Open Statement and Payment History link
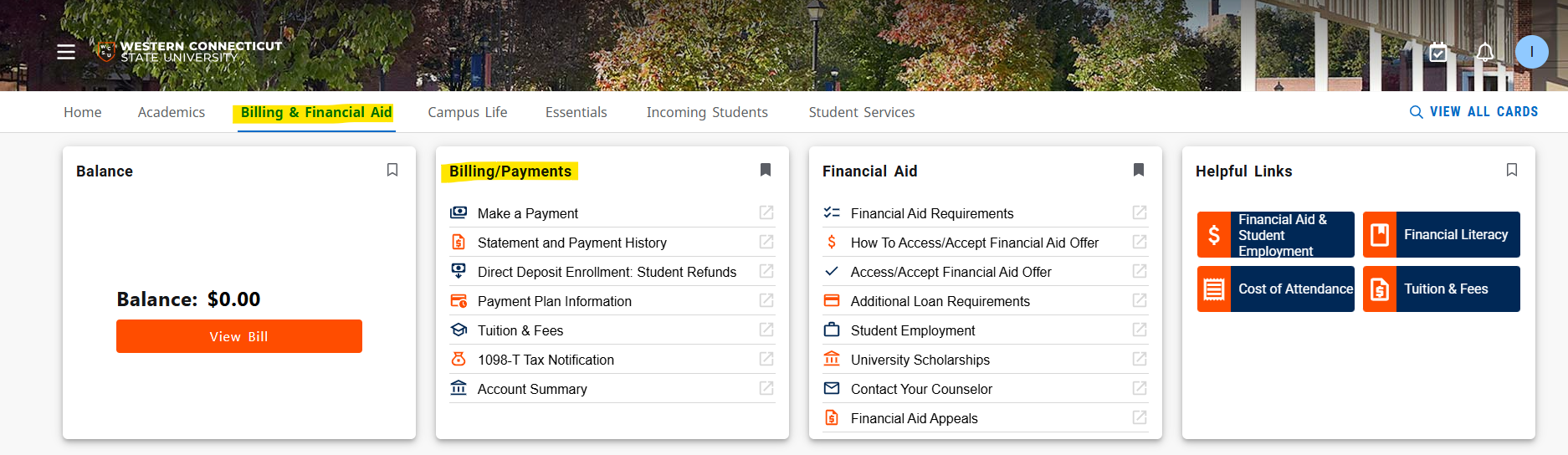The height and width of the screenshot is (455, 1568). [571, 243]
